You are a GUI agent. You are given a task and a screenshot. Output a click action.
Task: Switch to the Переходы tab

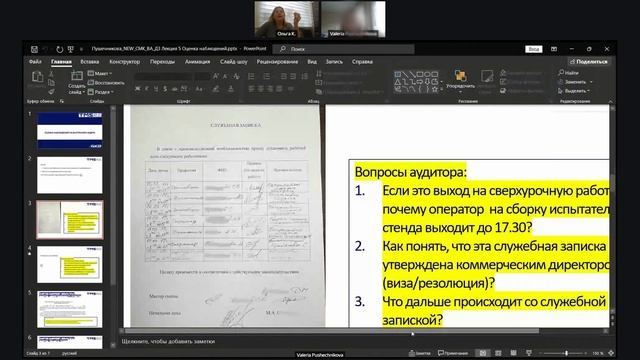[162, 62]
